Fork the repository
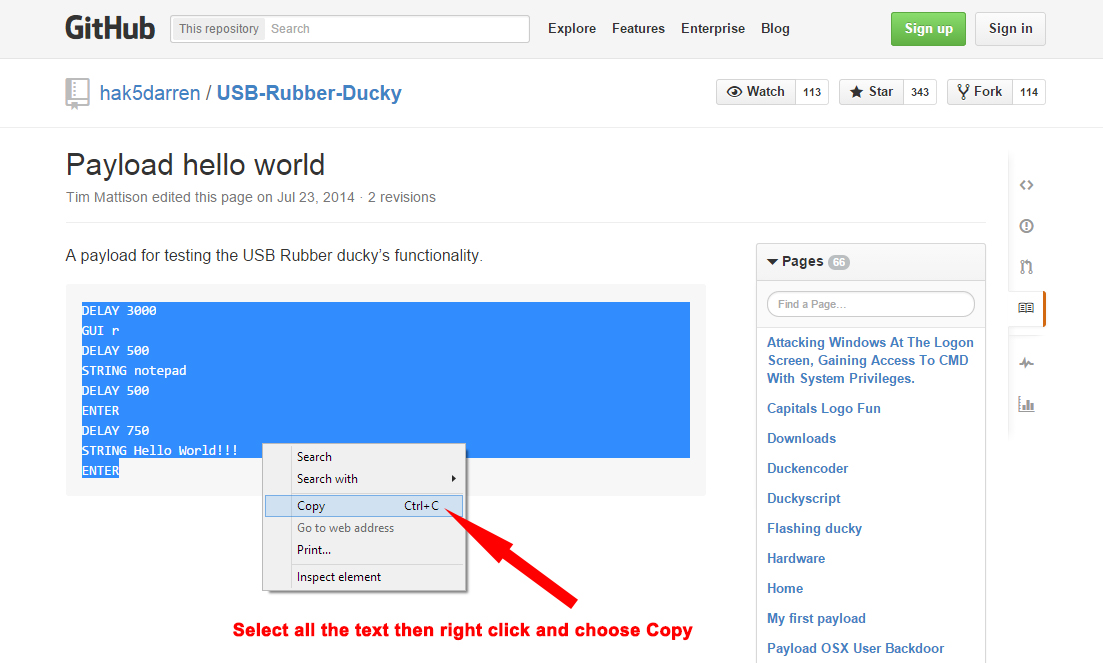This screenshot has width=1103, height=663. click(980, 92)
